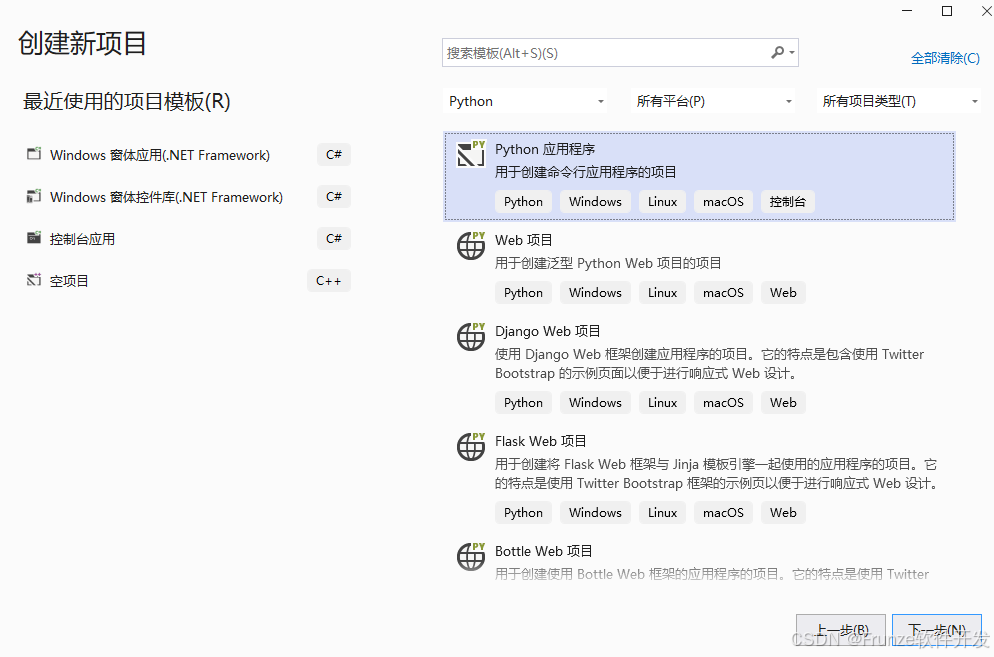Click the search magnifier icon

(777, 53)
